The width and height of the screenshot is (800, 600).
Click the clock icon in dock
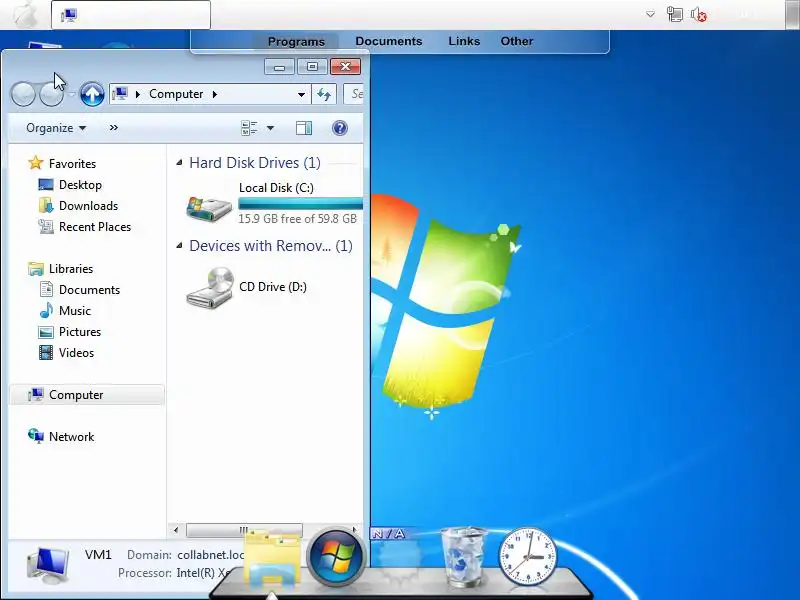click(x=527, y=557)
